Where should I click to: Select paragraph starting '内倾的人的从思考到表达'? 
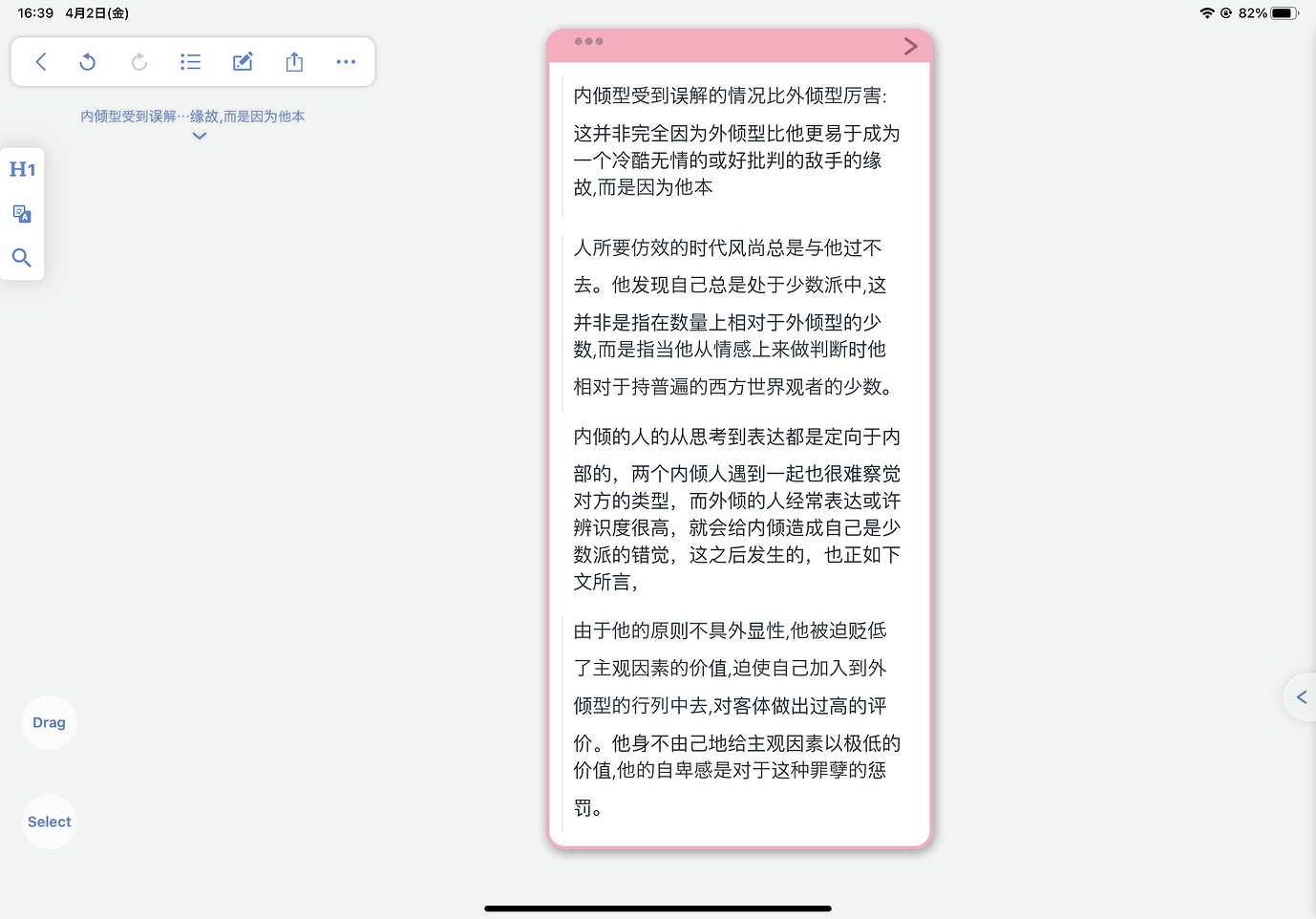(736, 509)
